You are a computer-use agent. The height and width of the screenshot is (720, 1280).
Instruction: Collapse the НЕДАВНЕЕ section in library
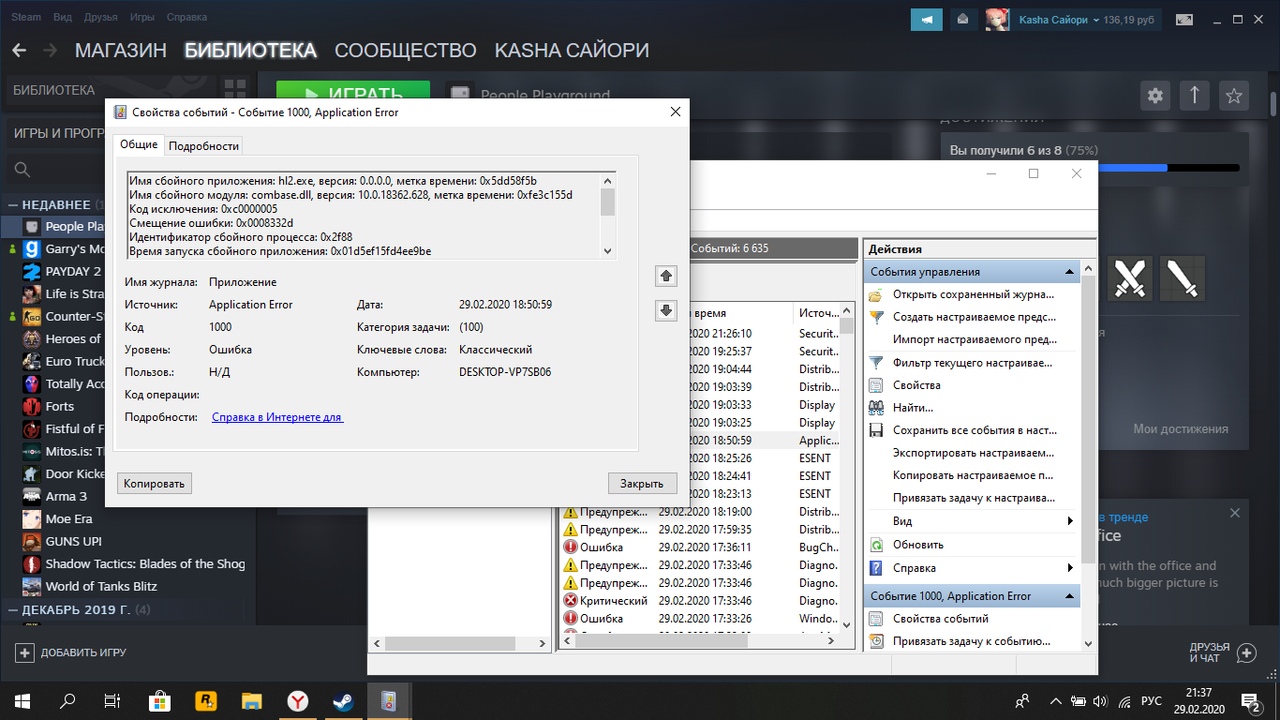coord(12,204)
